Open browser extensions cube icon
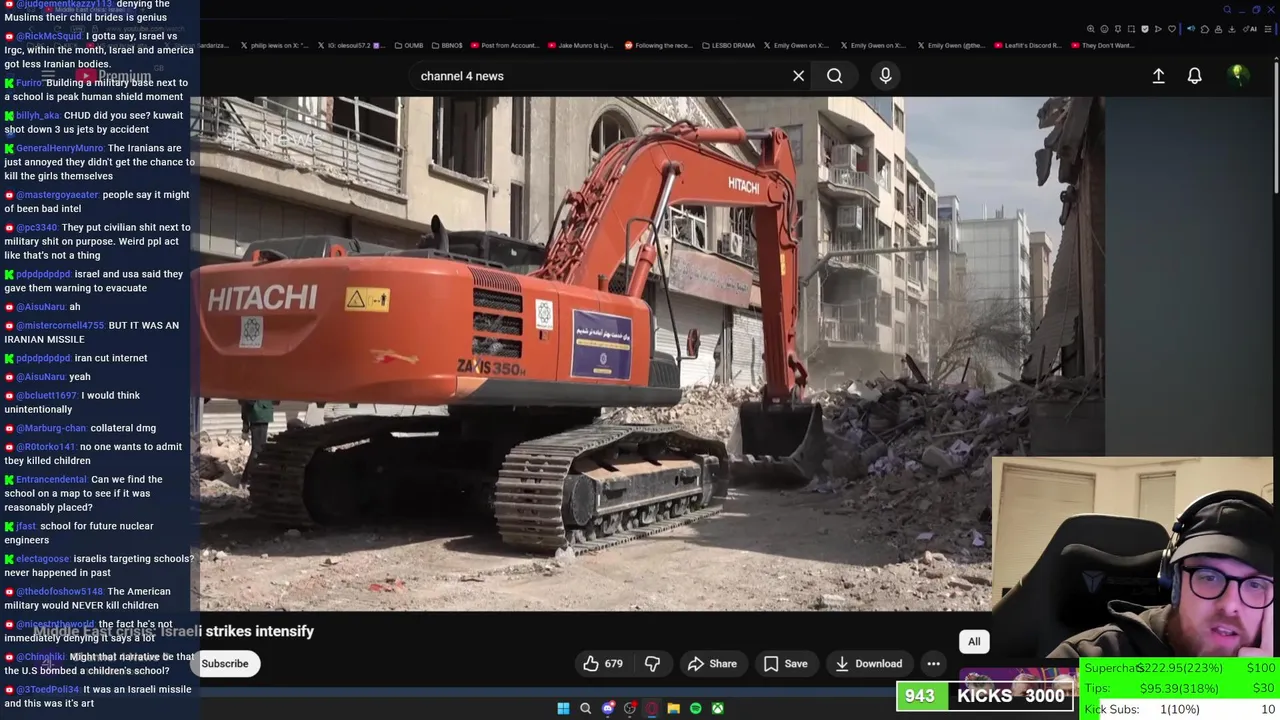Image resolution: width=1280 pixels, height=720 pixels. [x=1204, y=29]
